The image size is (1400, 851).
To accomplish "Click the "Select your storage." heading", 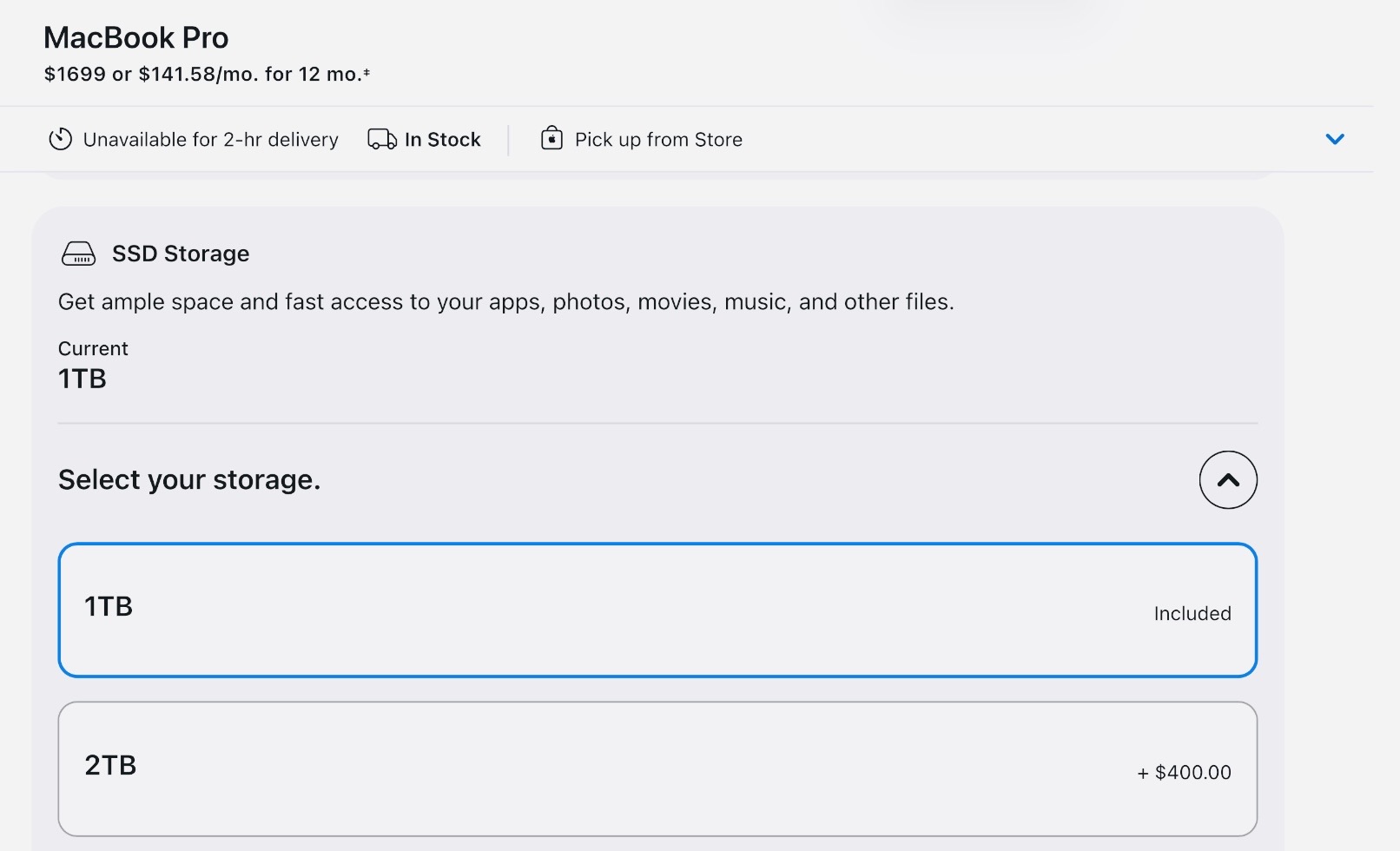I will [189, 479].
